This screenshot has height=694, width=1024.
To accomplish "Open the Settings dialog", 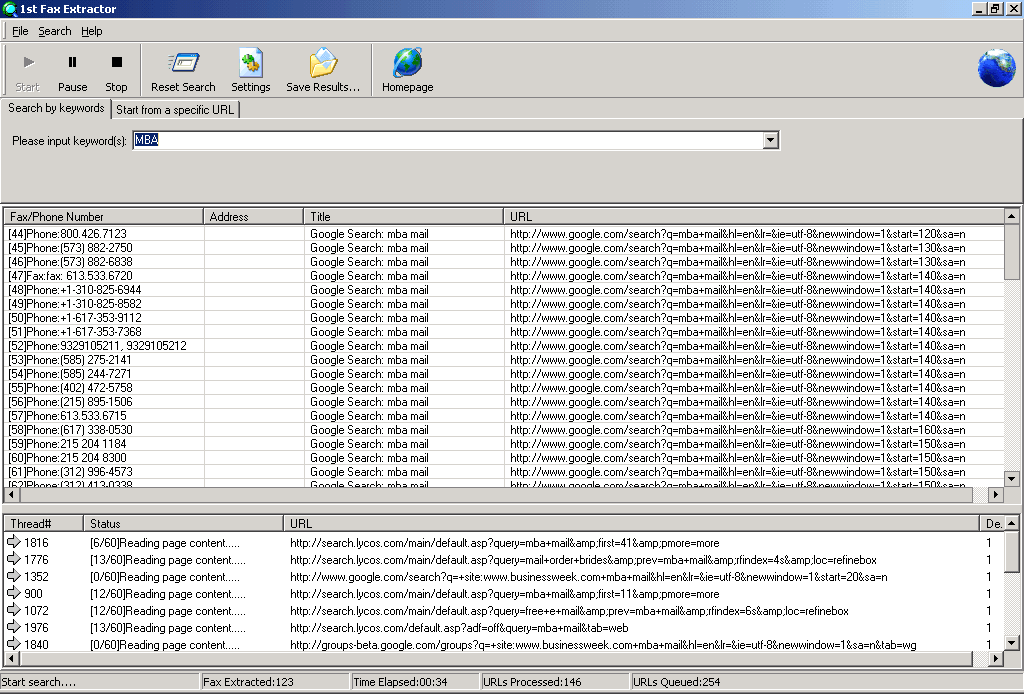I will (250, 64).
